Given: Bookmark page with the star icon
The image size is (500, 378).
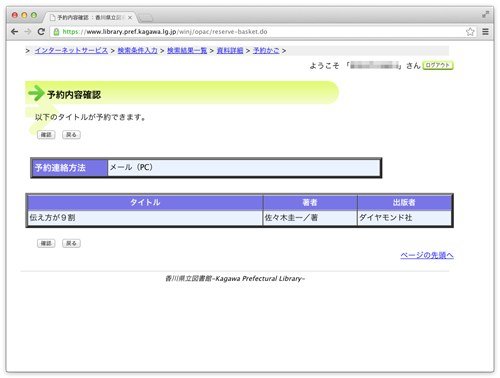Looking at the screenshot, I should pyautogui.click(x=470, y=32).
